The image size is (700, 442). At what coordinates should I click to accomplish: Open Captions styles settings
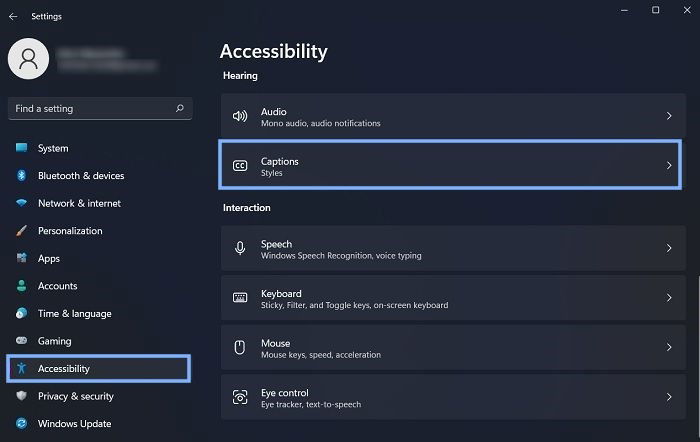(x=450, y=165)
